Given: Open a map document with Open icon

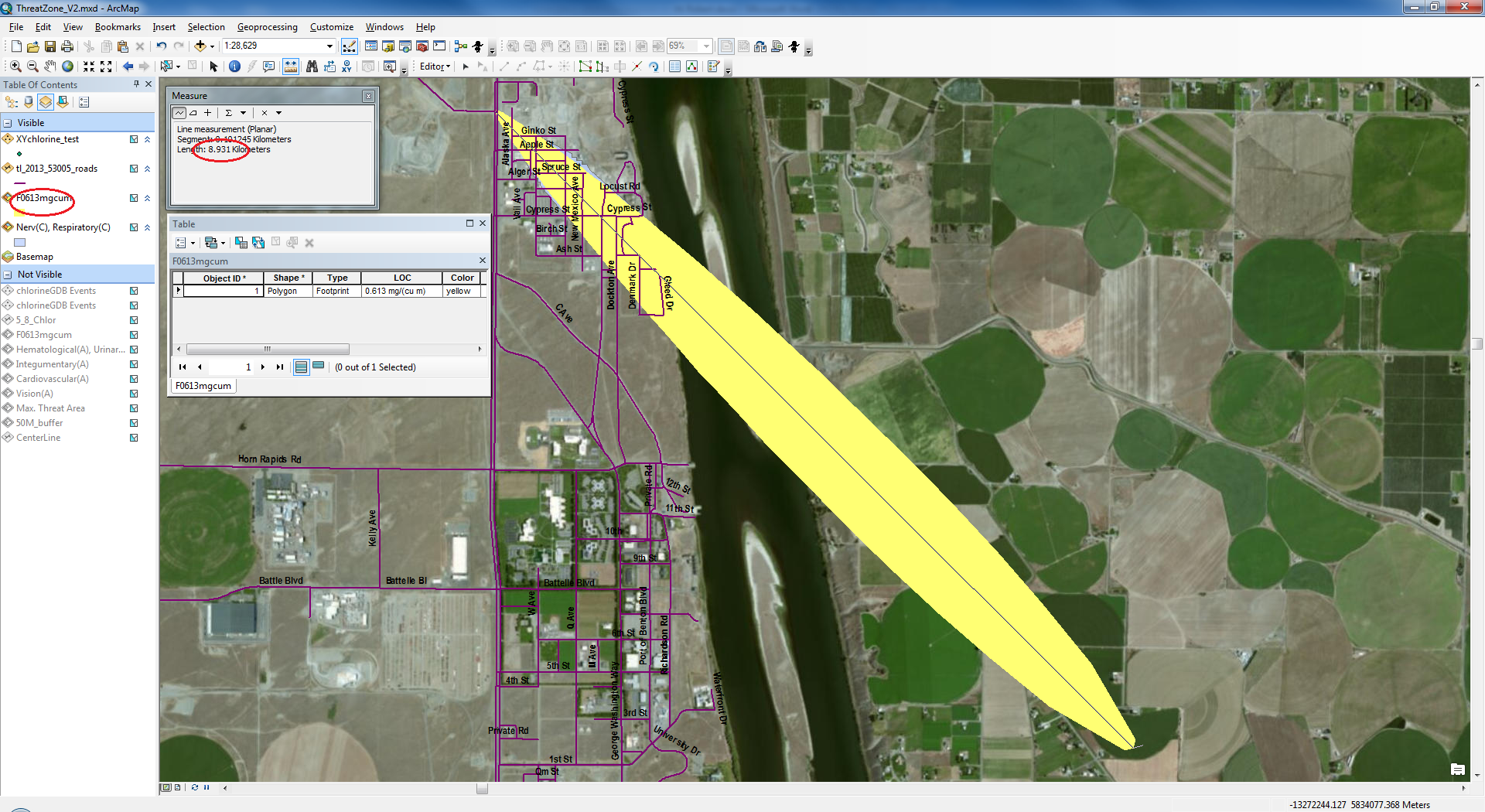Looking at the screenshot, I should 33,46.
